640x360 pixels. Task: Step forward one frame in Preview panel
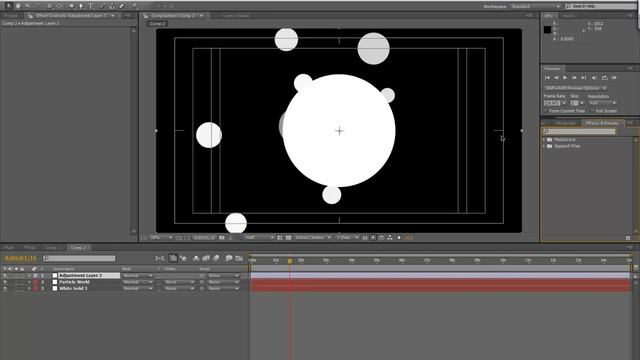tap(575, 78)
